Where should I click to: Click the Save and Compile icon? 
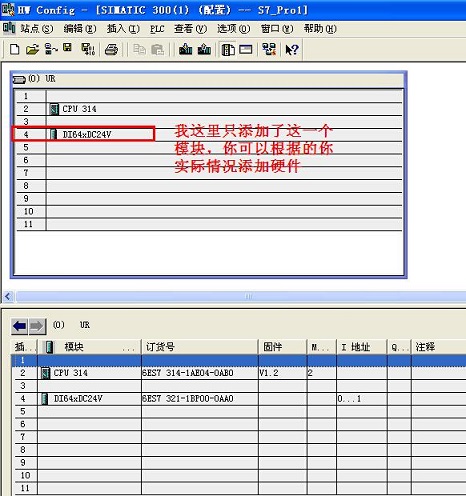coord(88,49)
